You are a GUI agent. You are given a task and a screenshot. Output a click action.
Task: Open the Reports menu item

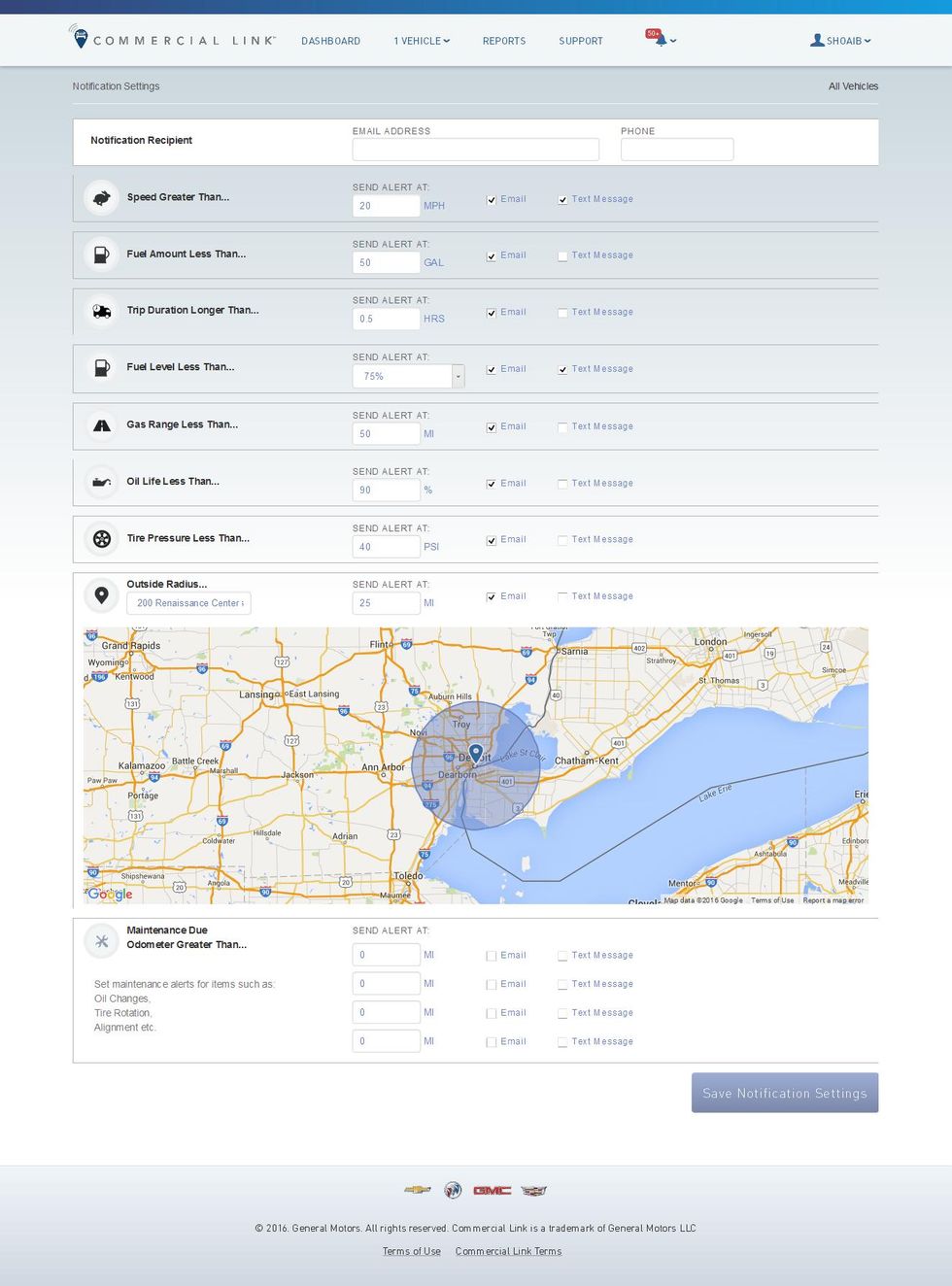(503, 41)
